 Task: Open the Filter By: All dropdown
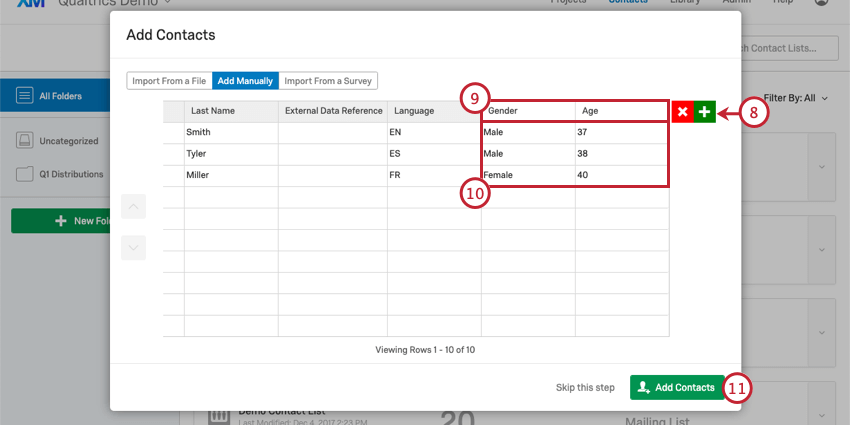click(x=795, y=98)
